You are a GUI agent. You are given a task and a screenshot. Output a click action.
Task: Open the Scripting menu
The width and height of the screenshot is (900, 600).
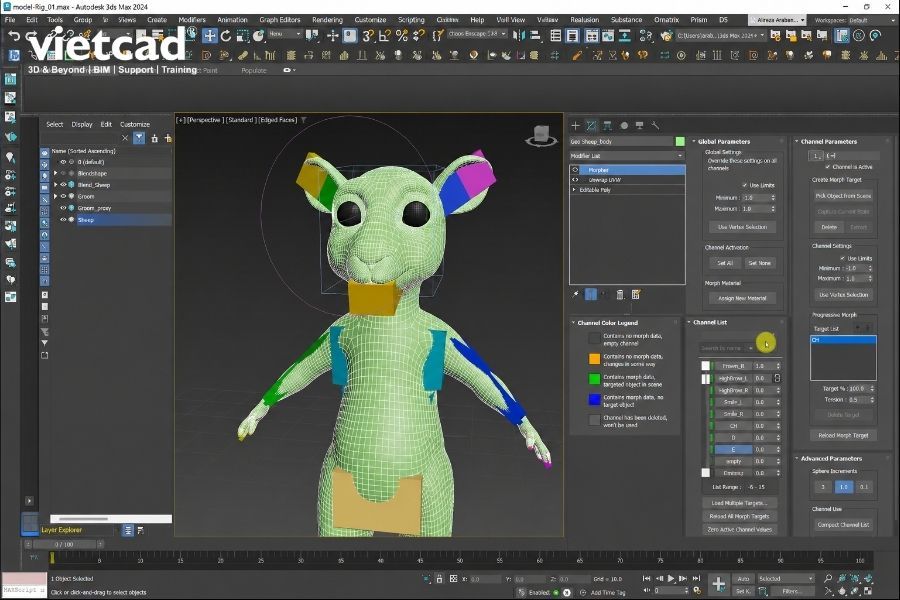(x=411, y=20)
